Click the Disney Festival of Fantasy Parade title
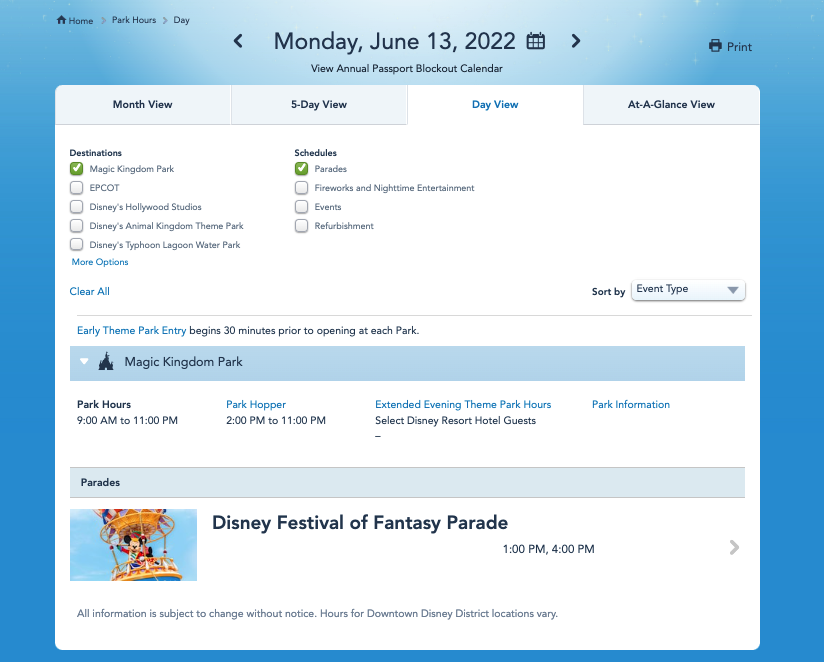This screenshot has width=824, height=662. [x=360, y=523]
